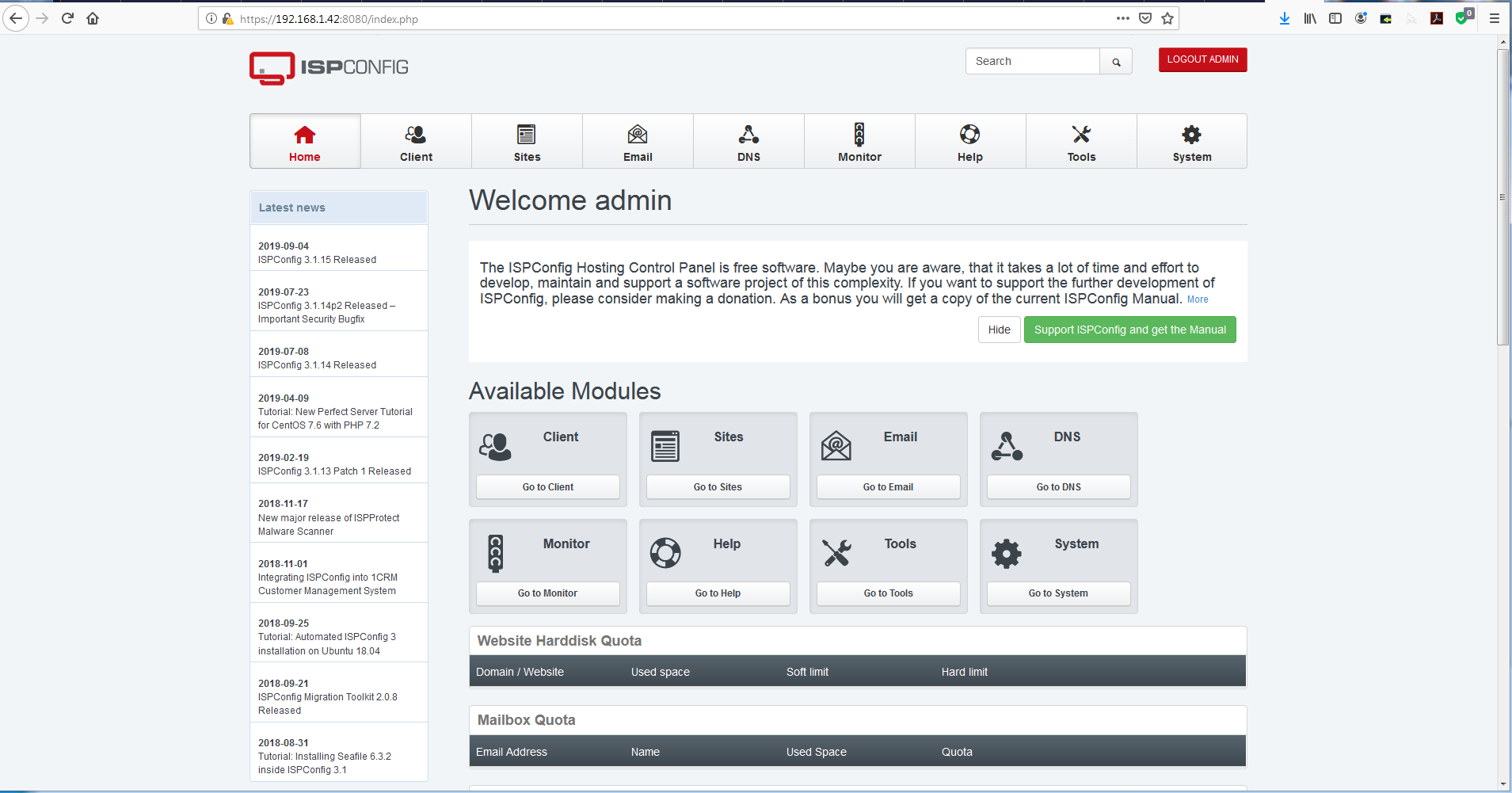Click the Client module users icon
This screenshot has height=793, width=1512.
click(496, 446)
